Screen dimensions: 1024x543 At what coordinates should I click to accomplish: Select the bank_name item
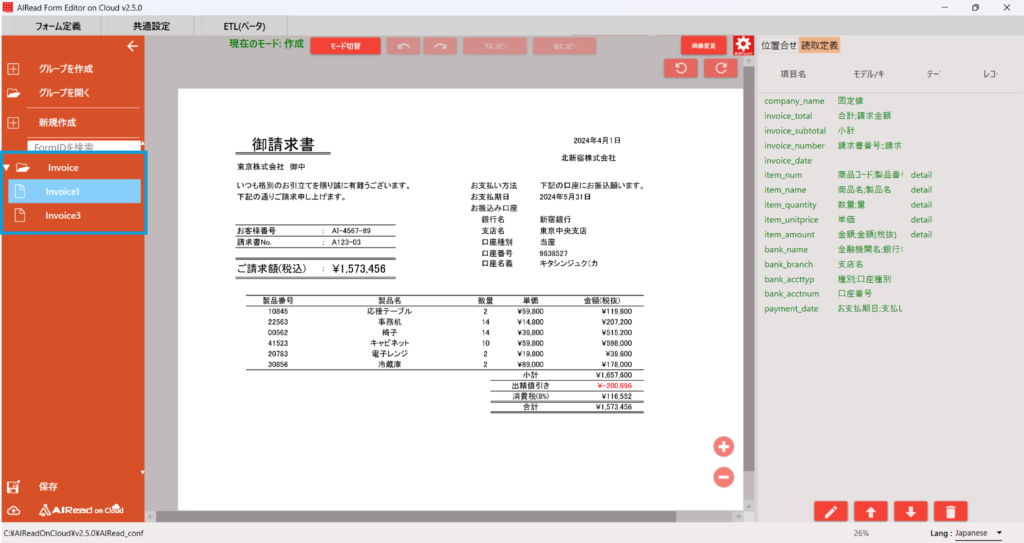click(x=786, y=250)
